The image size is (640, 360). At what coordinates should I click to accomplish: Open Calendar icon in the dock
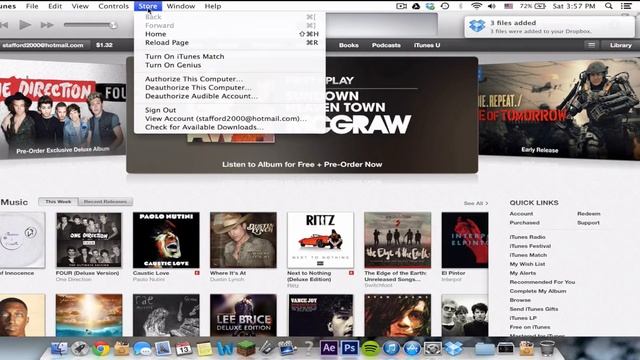coord(184,348)
